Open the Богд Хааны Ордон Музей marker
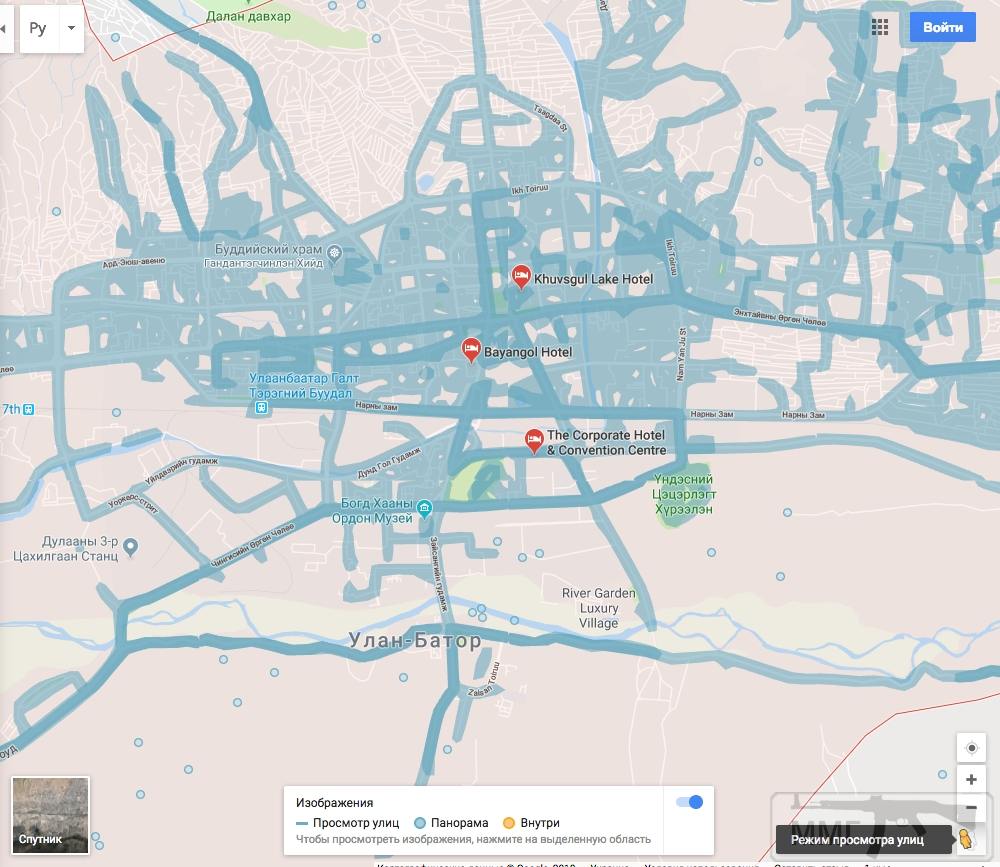Viewport: 1000px width, 867px height. click(425, 509)
